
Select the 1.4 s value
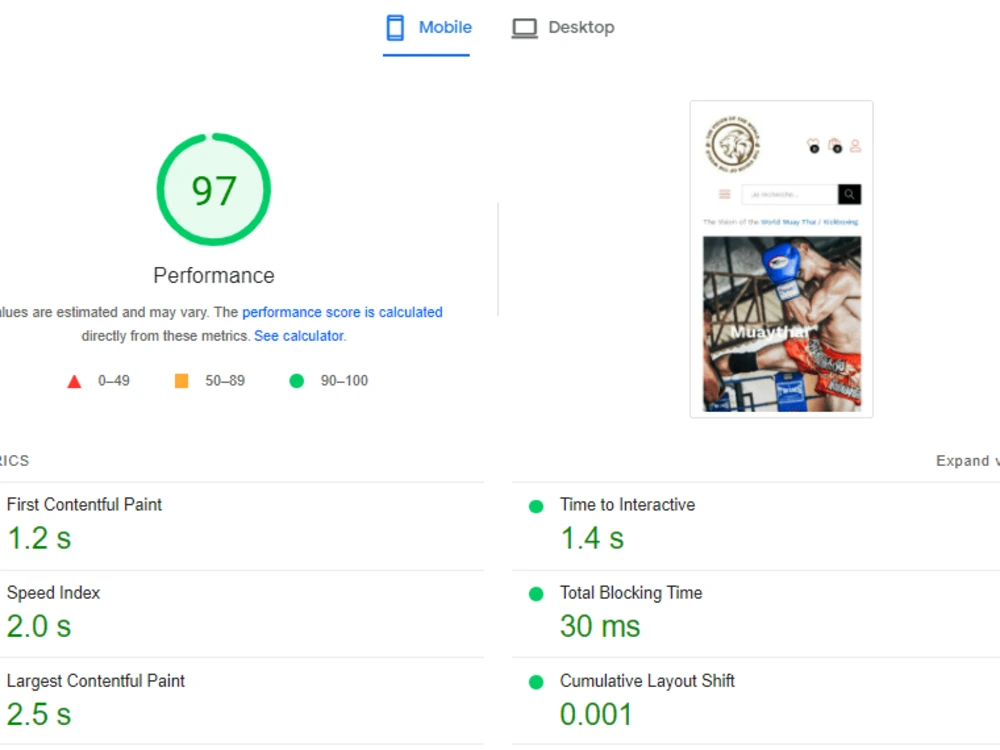coord(592,538)
